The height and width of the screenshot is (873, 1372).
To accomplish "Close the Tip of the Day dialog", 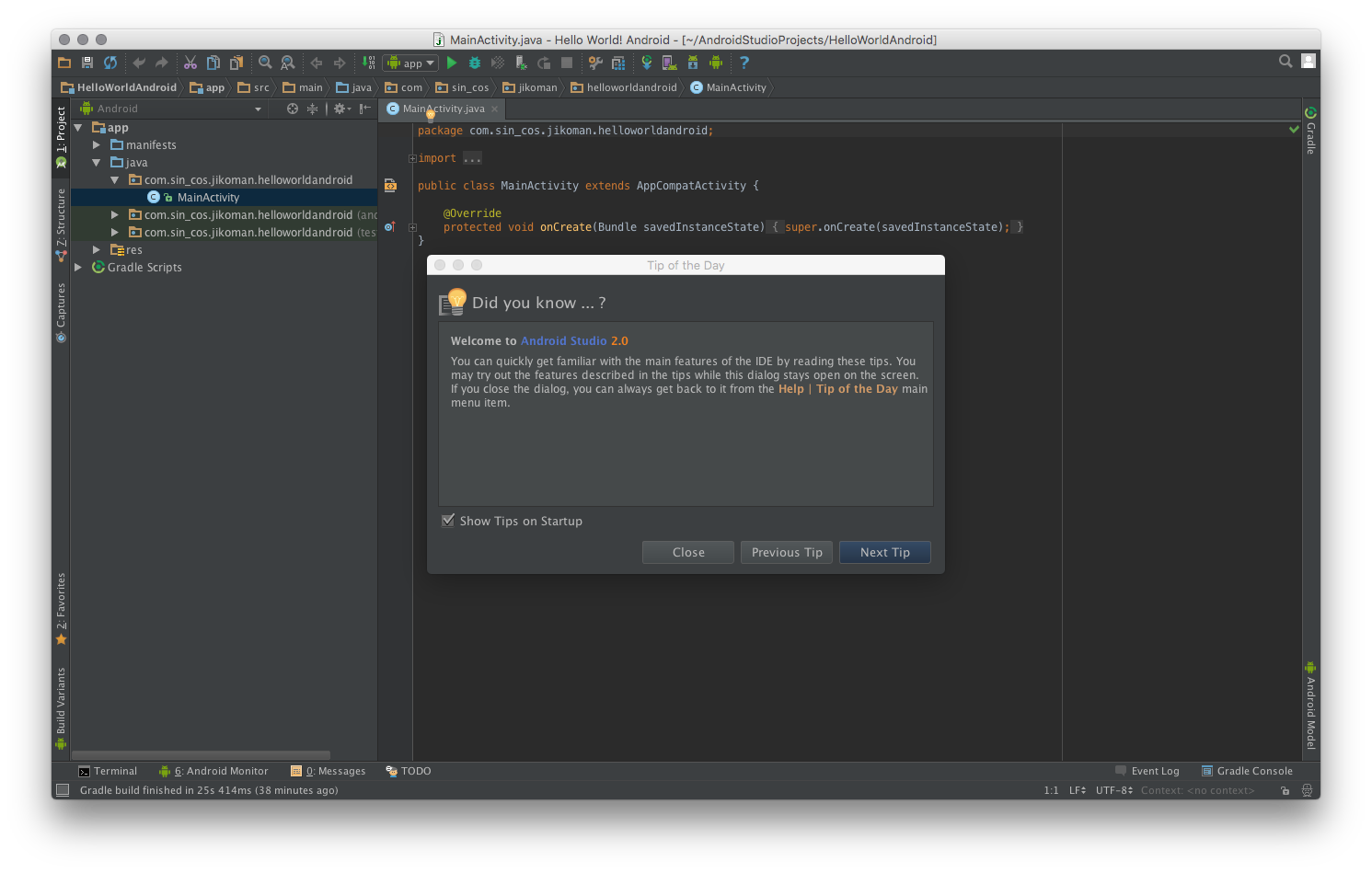I will [688, 552].
